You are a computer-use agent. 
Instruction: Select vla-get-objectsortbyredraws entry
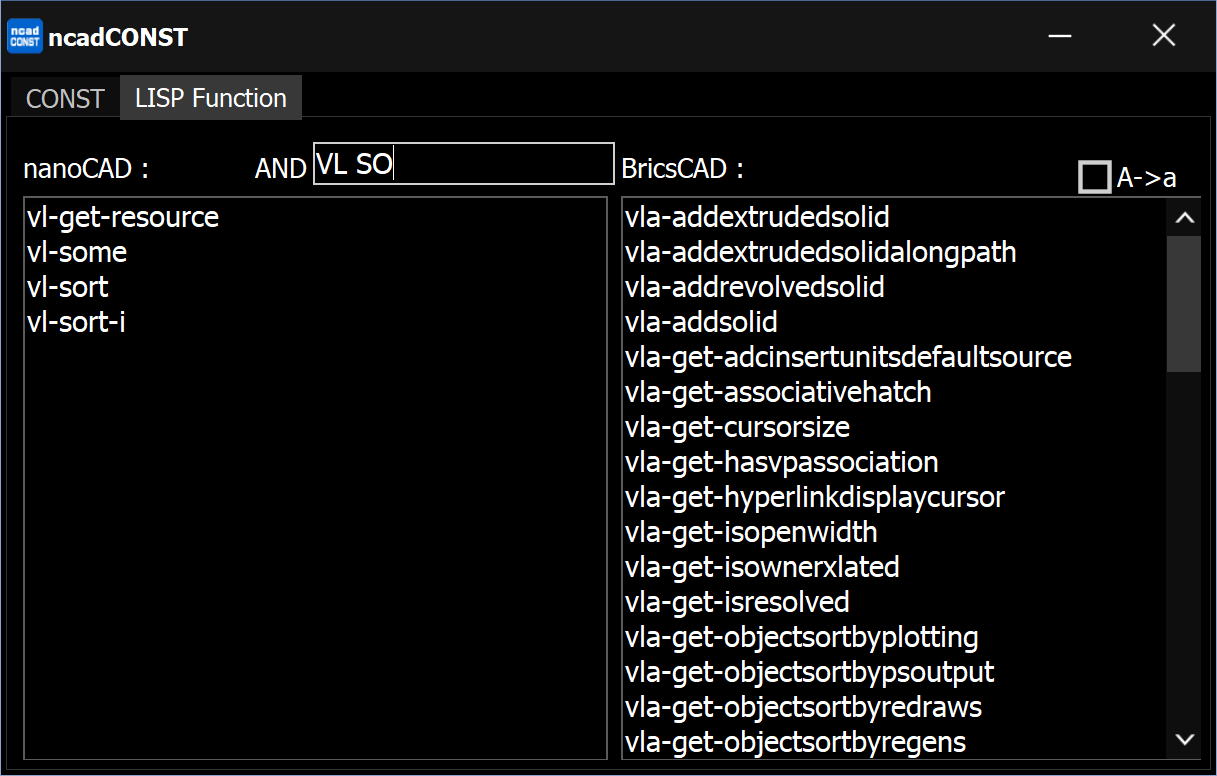tap(895, 707)
